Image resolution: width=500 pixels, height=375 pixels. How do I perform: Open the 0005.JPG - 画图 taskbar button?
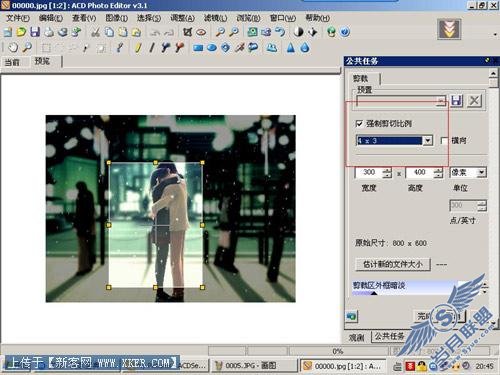coord(254,366)
